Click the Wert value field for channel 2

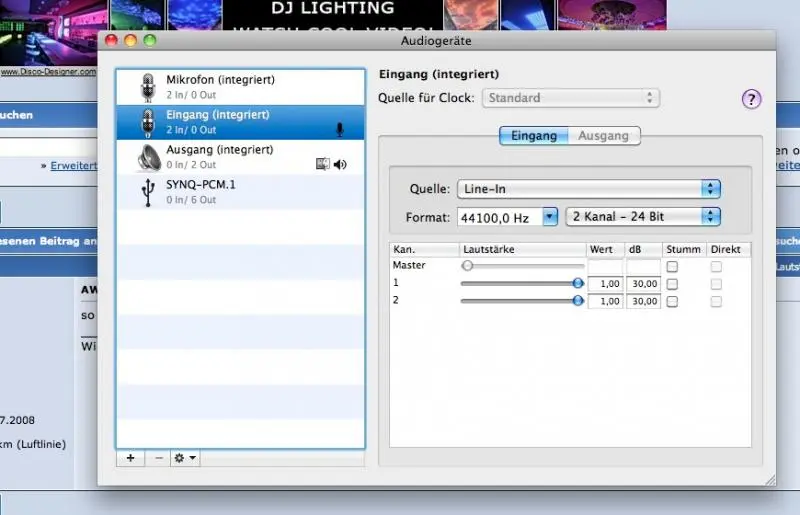[x=605, y=301]
